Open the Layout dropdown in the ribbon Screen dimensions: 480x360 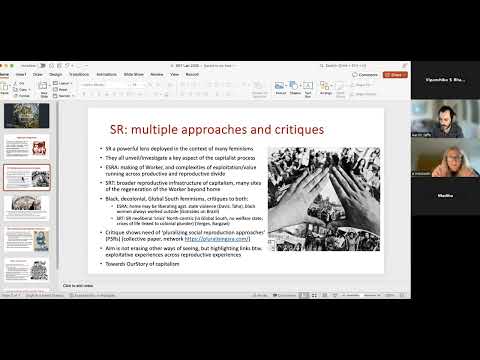[63, 83]
